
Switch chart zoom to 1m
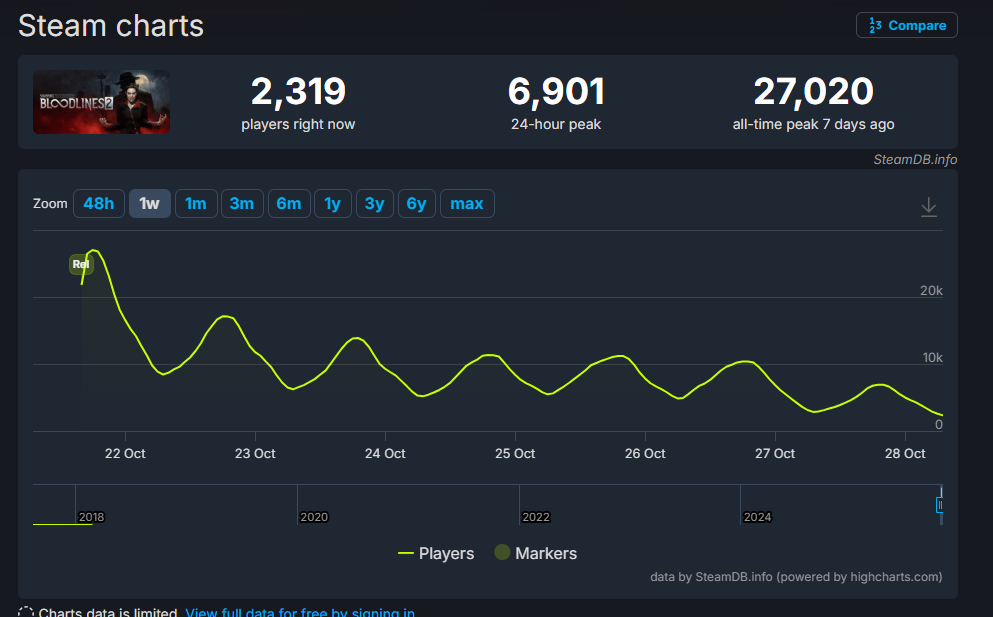pos(196,203)
